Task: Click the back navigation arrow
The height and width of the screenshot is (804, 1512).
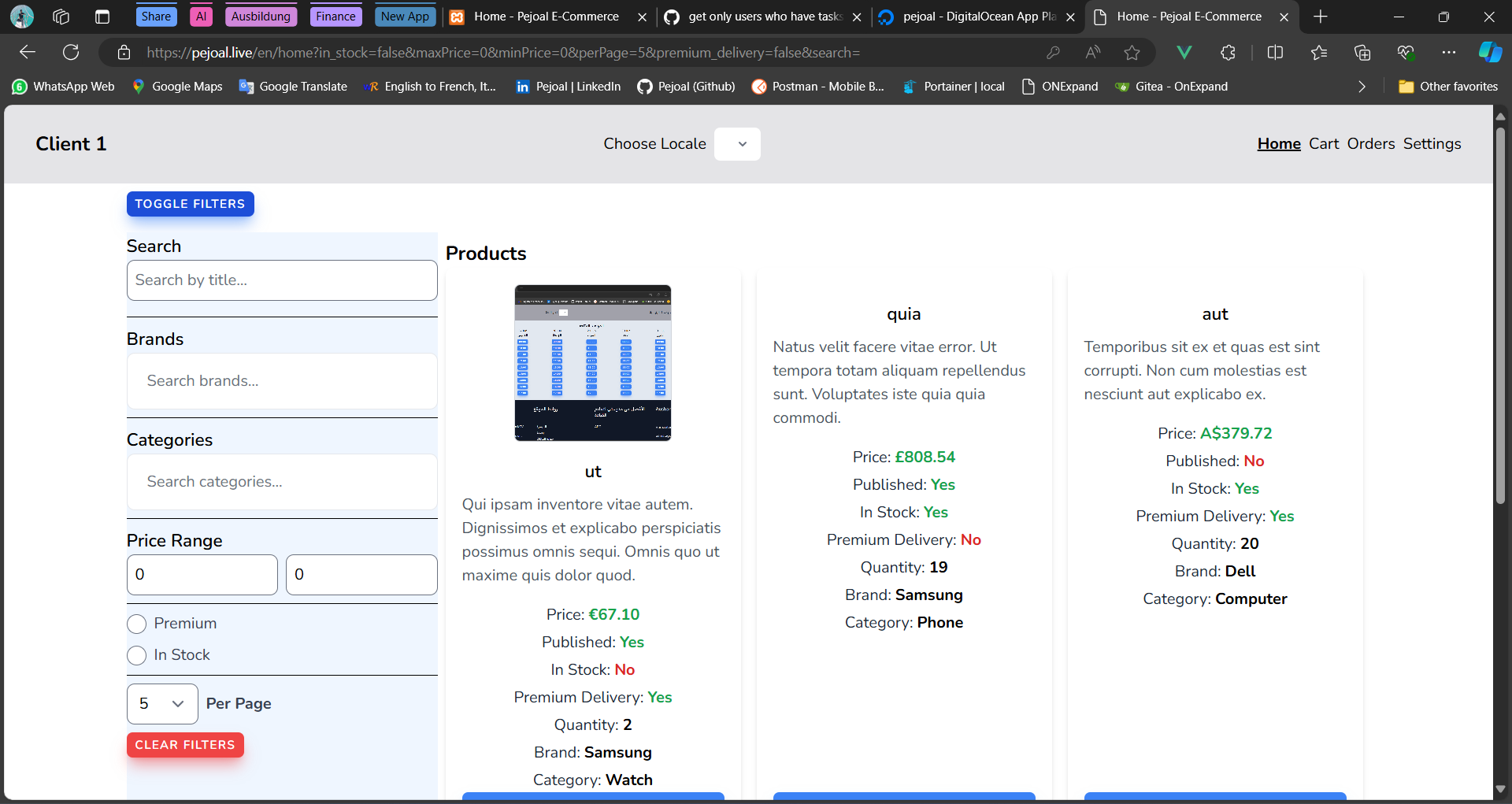Action: (x=28, y=53)
